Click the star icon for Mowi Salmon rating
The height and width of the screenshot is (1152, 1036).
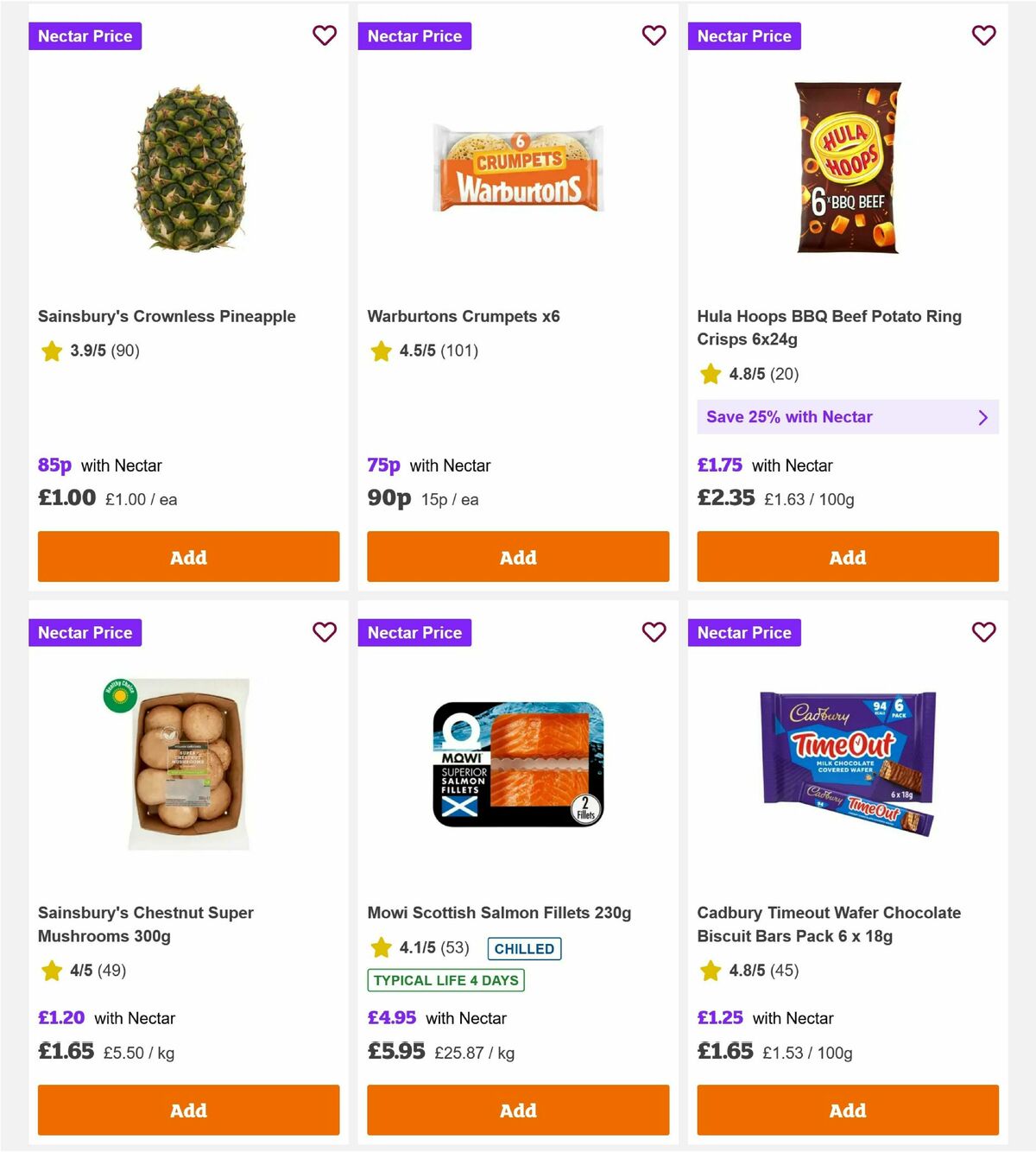point(380,946)
